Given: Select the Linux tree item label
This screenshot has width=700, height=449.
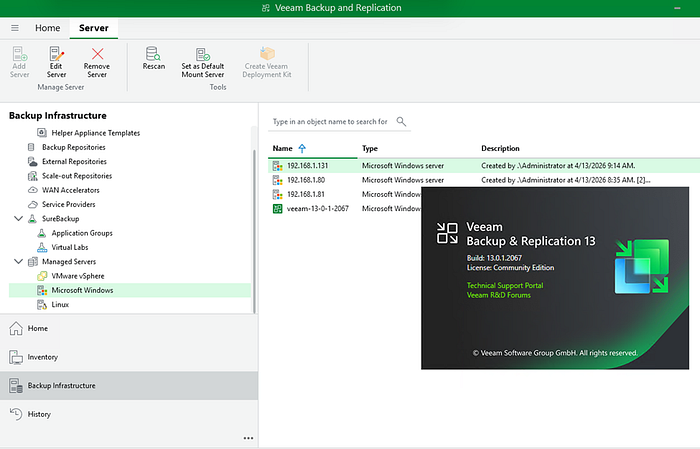Looking at the screenshot, I should [x=60, y=304].
